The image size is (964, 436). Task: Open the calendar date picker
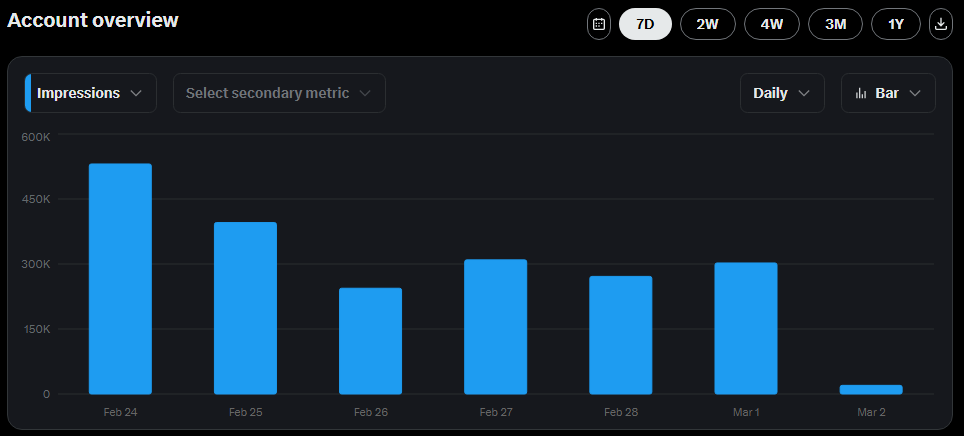(598, 24)
